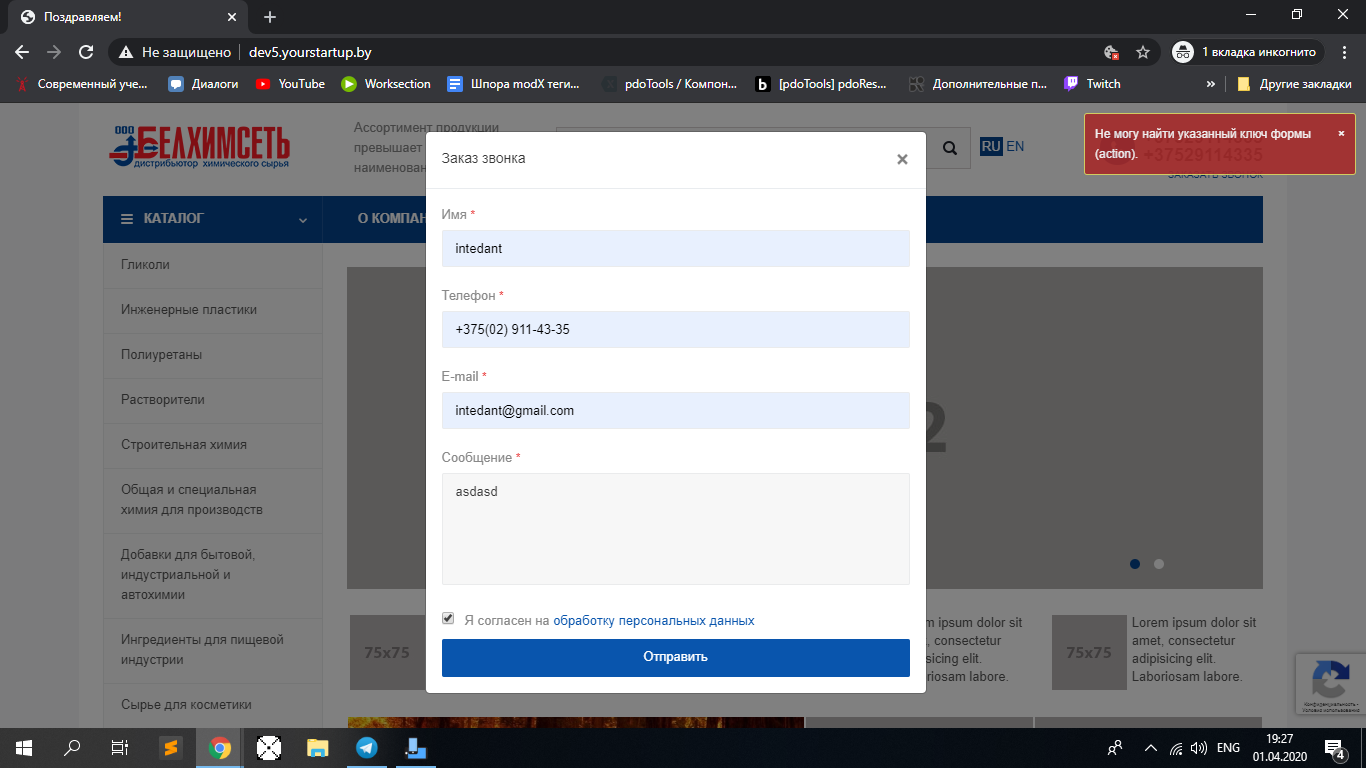The width and height of the screenshot is (1366, 768).
Task: Select the second slider dot
Action: pyautogui.click(x=1159, y=564)
